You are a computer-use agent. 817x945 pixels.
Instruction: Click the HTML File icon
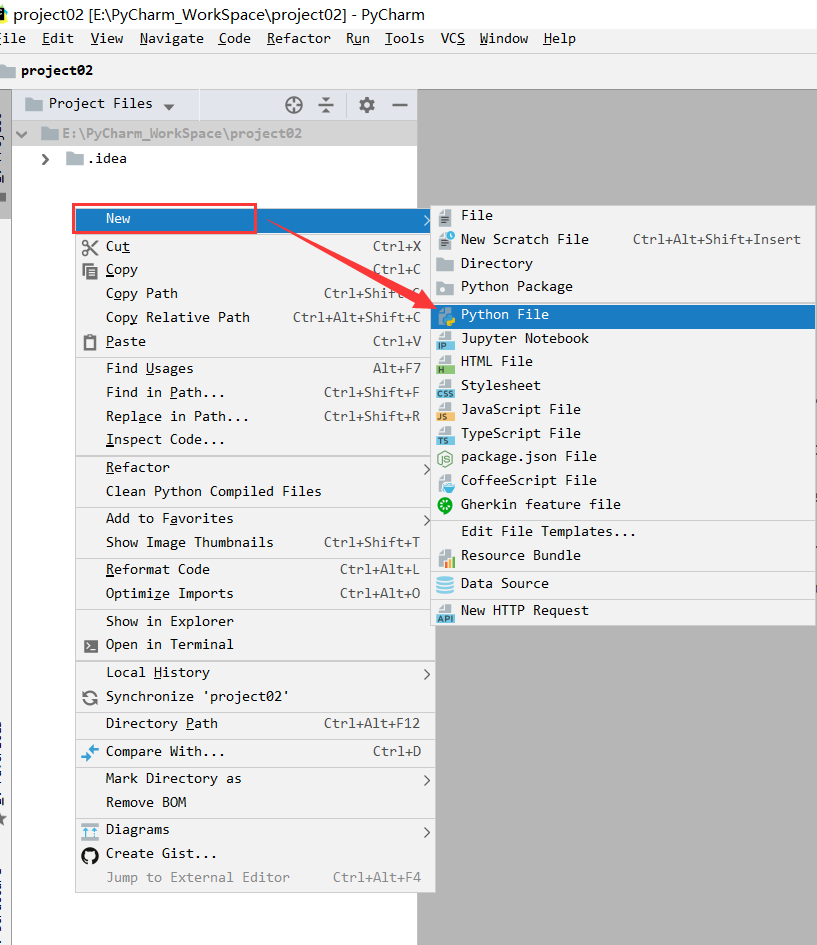pyautogui.click(x=445, y=363)
